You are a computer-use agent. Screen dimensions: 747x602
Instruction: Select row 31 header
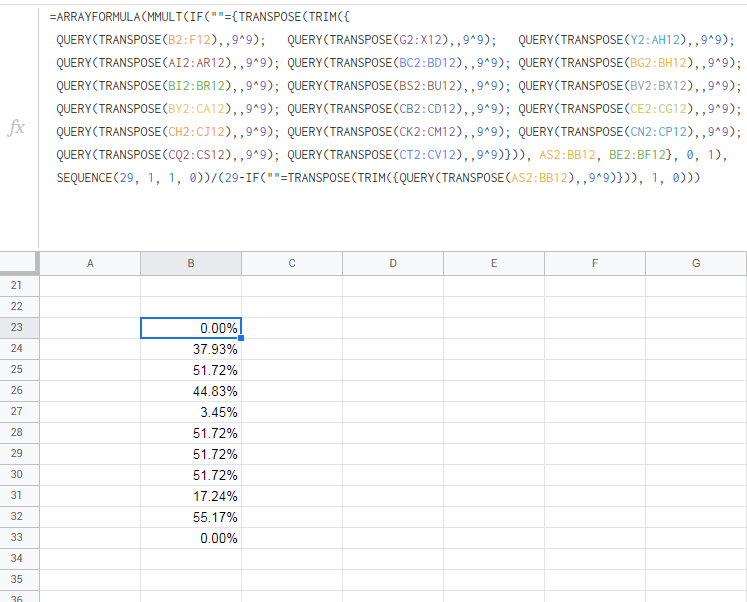click(x=19, y=495)
